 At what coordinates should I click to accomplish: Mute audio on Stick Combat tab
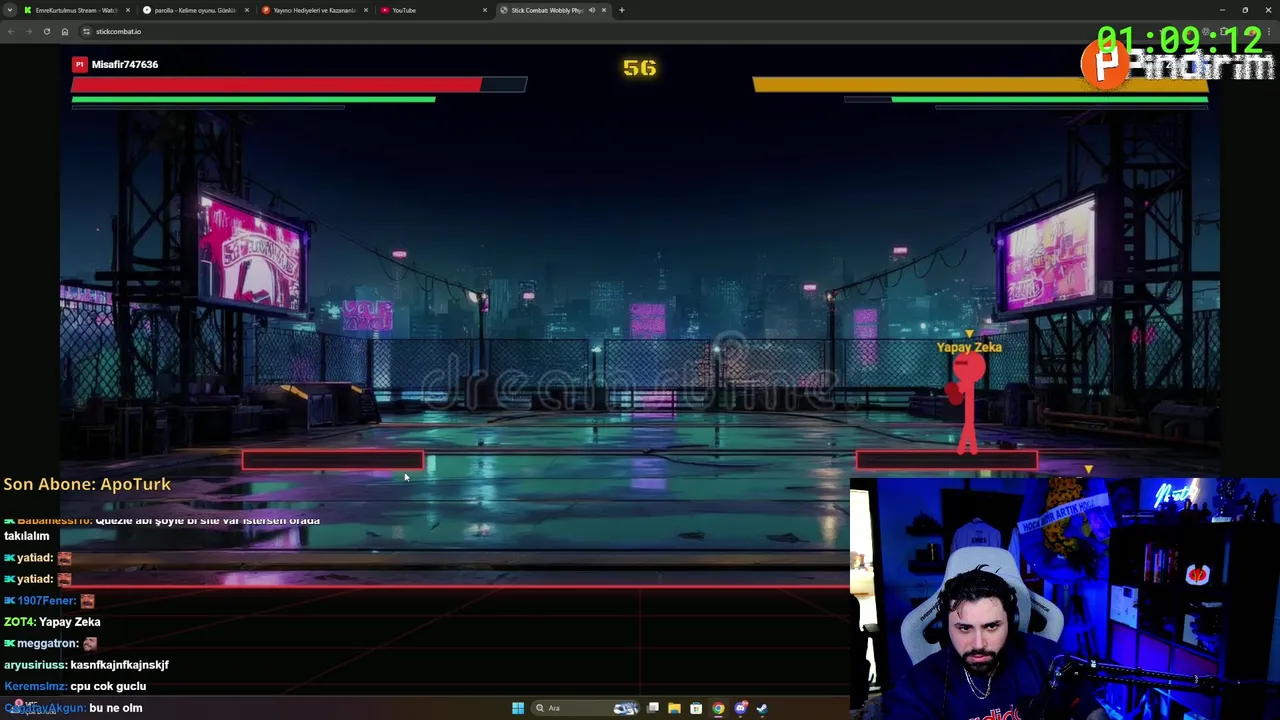coord(591,10)
